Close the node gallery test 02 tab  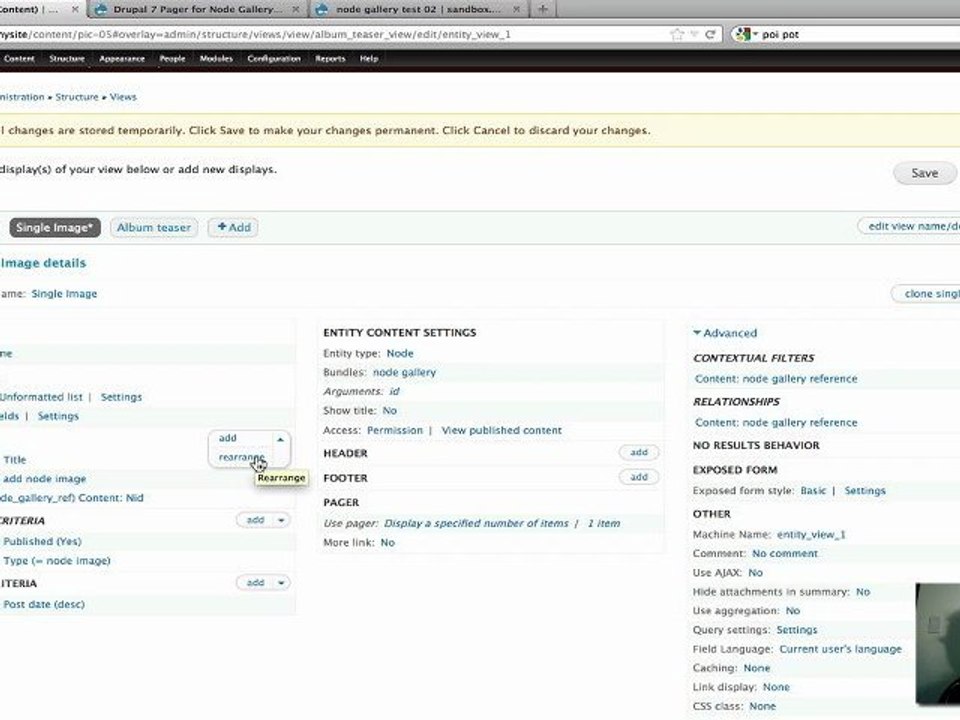[517, 10]
